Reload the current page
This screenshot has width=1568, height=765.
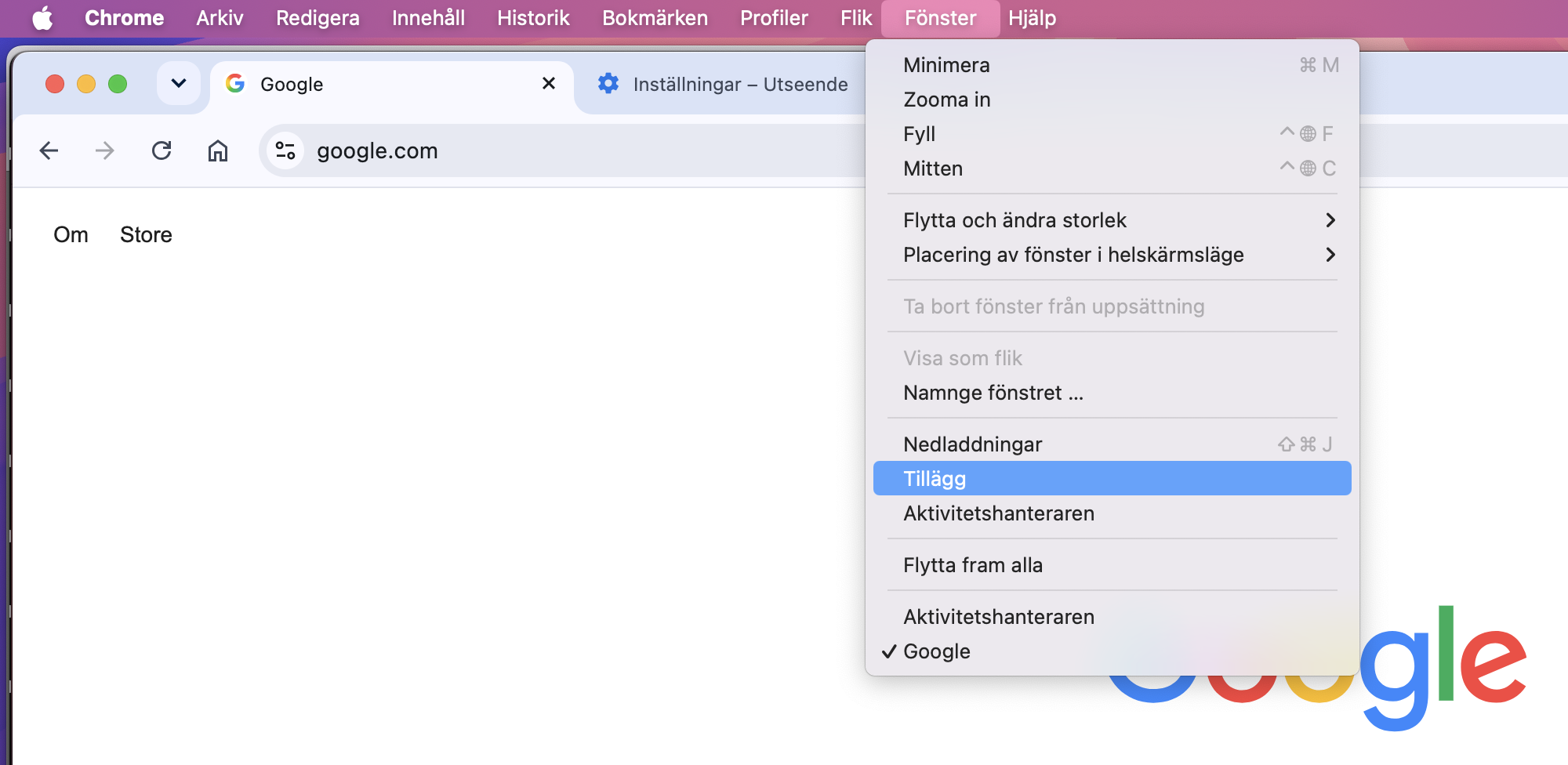162,150
